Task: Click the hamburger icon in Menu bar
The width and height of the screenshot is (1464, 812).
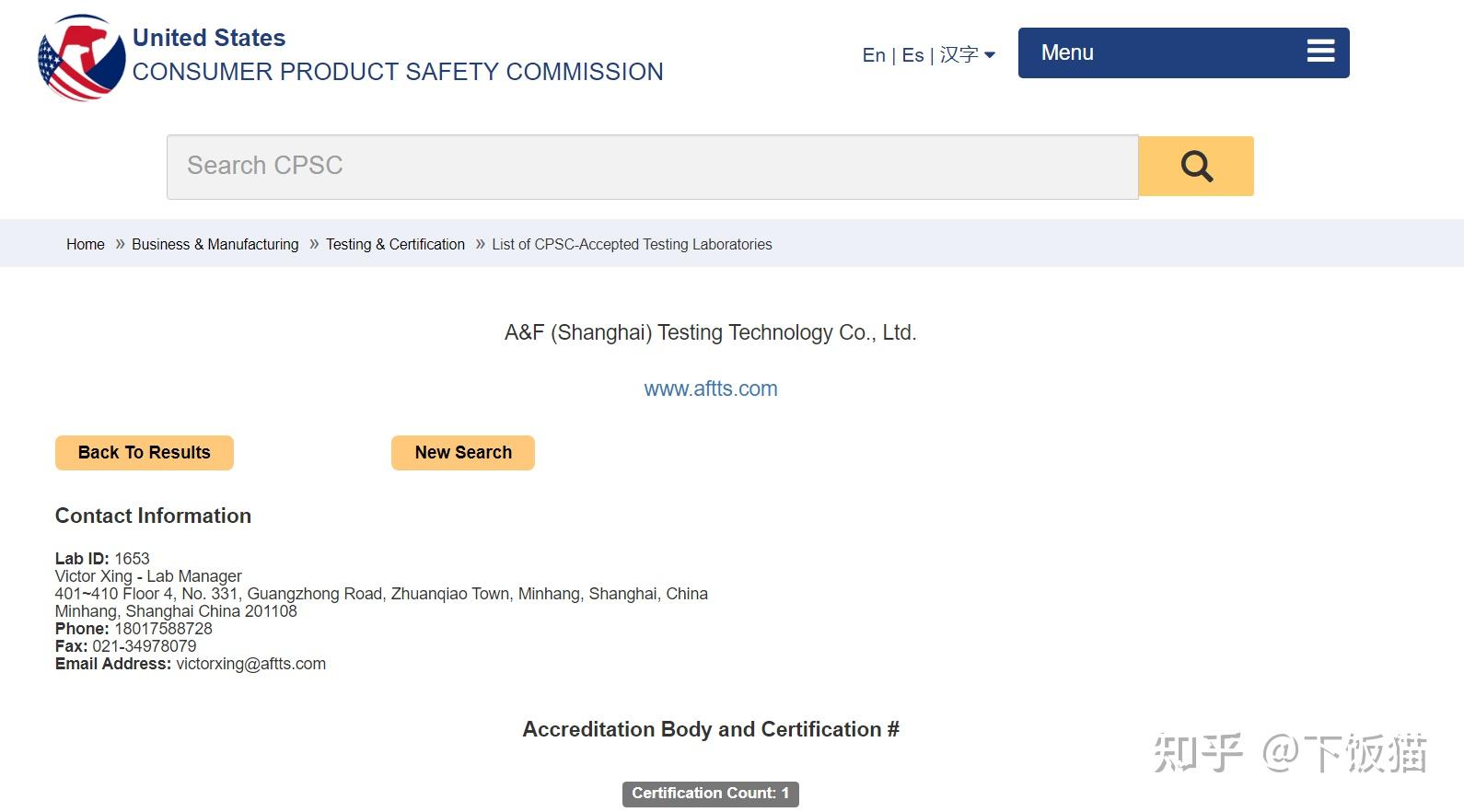Action: (x=1320, y=52)
